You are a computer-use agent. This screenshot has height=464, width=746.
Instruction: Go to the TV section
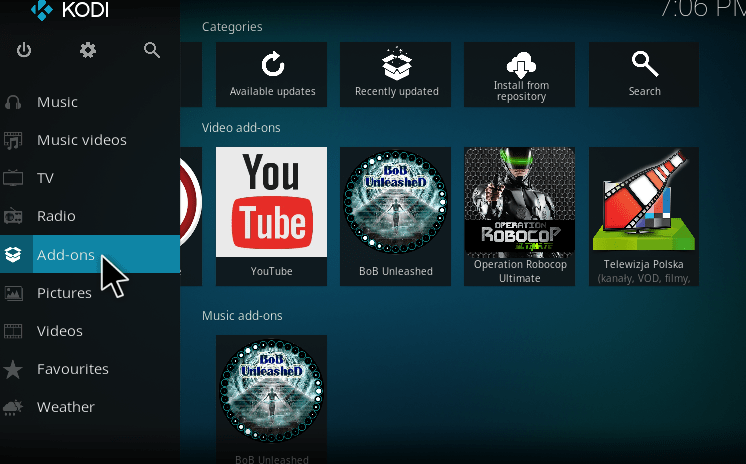(45, 178)
